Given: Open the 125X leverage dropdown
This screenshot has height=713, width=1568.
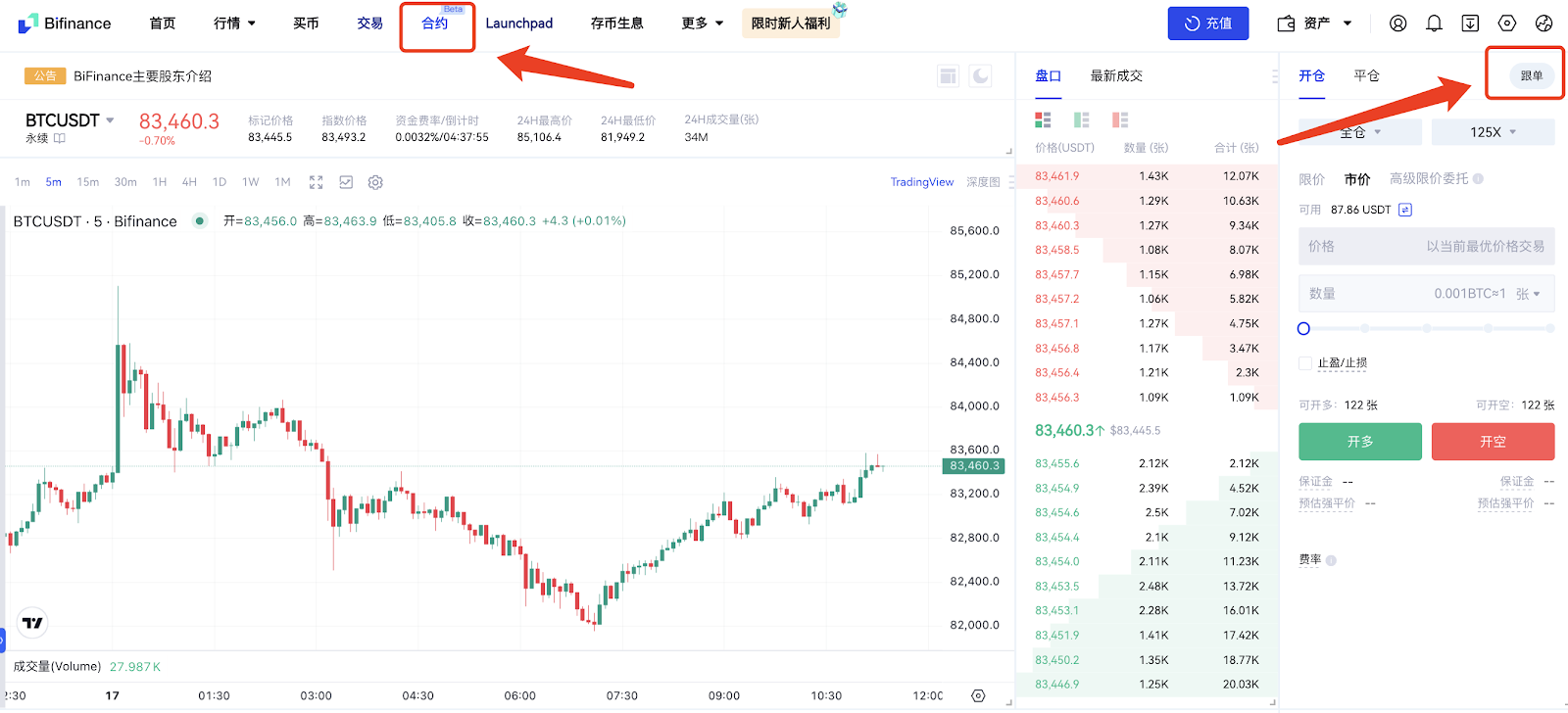Looking at the screenshot, I should coord(1493,132).
